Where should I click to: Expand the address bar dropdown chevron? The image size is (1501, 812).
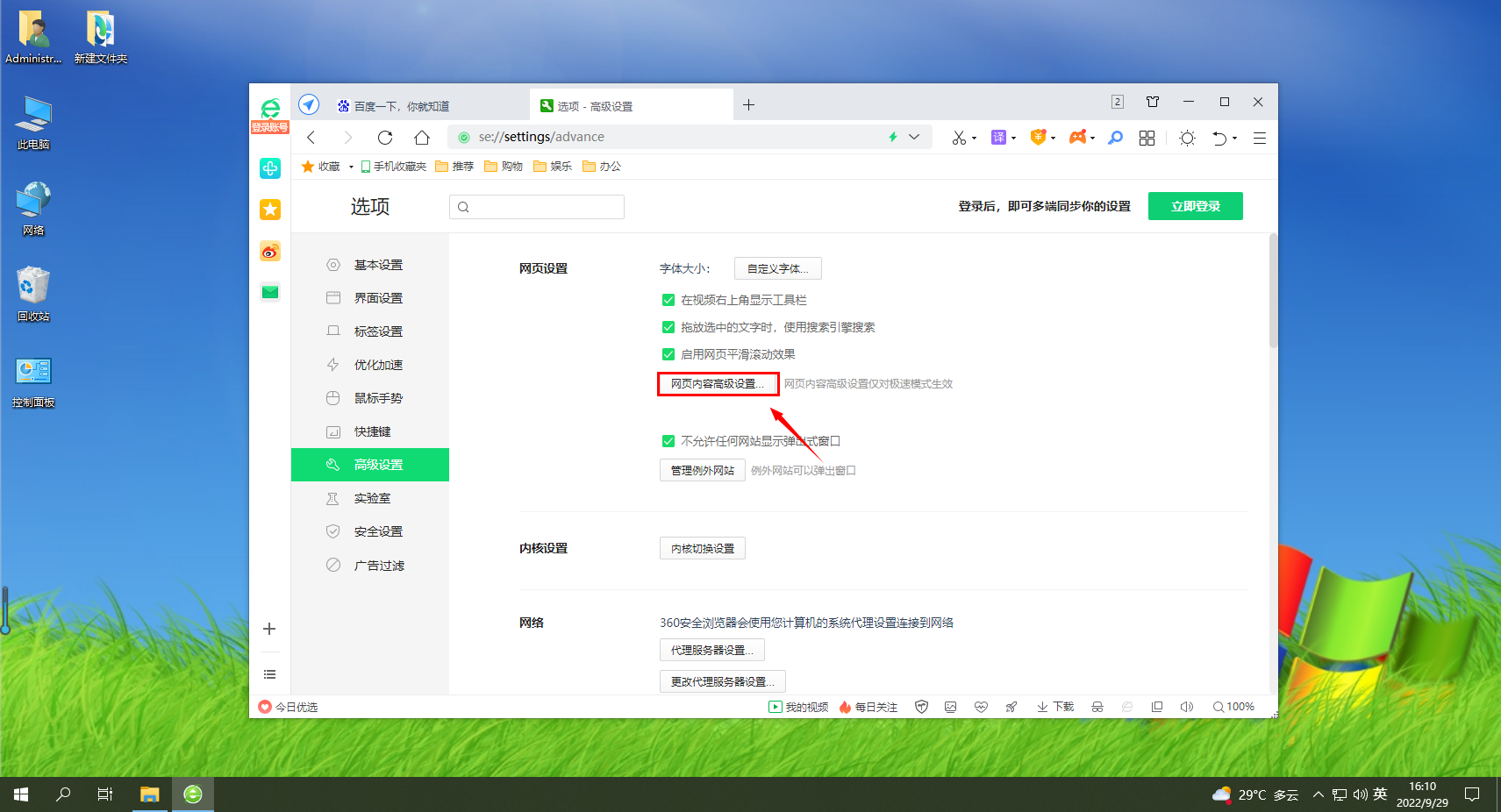[x=914, y=137]
